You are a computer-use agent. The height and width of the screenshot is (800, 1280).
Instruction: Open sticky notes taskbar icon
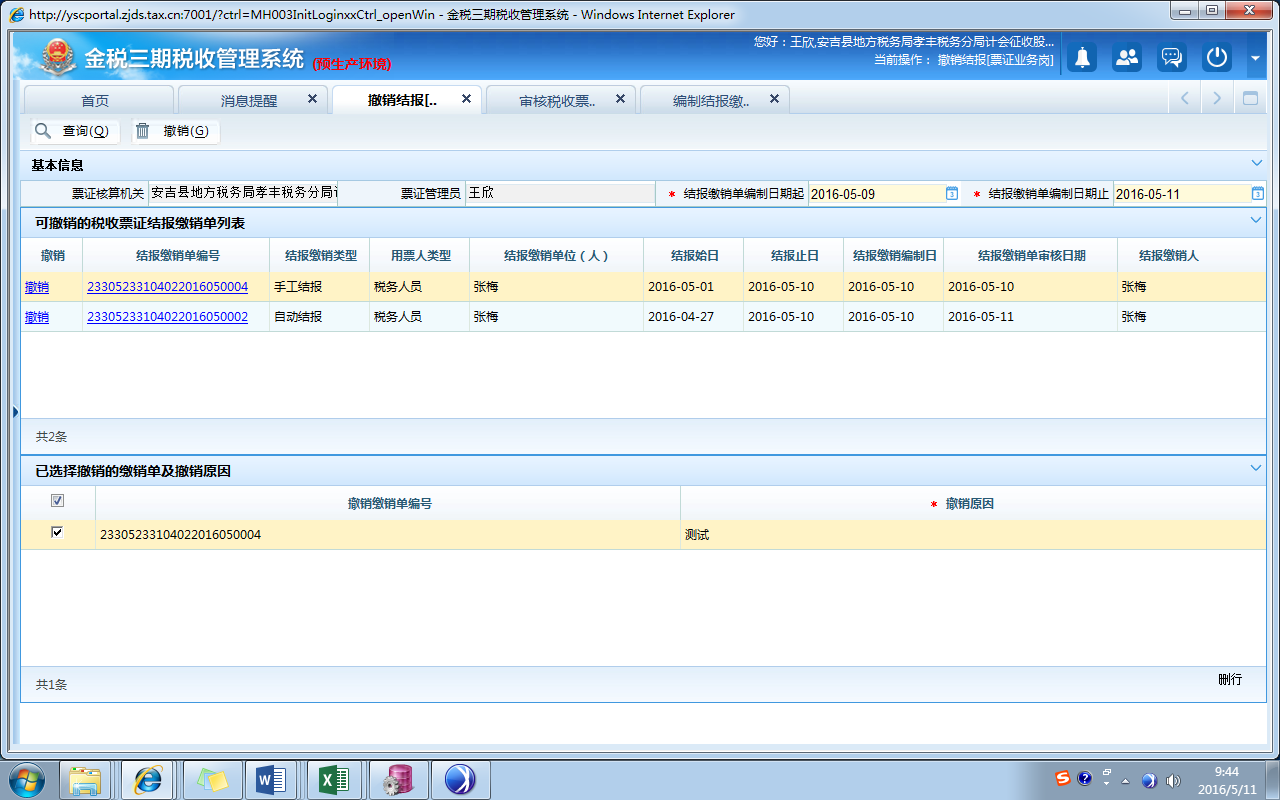tap(212, 779)
